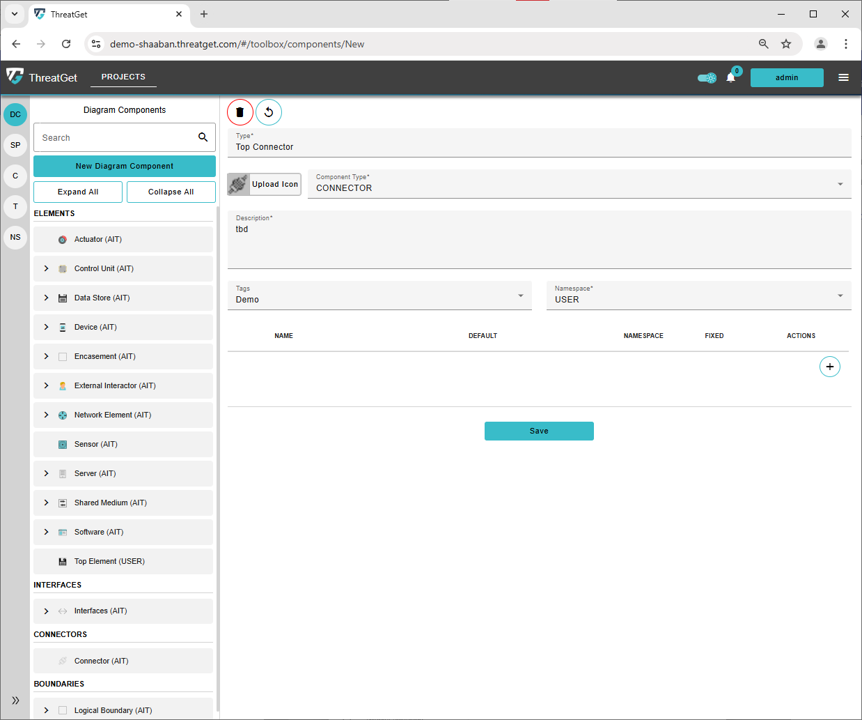Screen dimensions: 862x720
Task: Click New Diagram Component button
Action: pyautogui.click(x=124, y=166)
